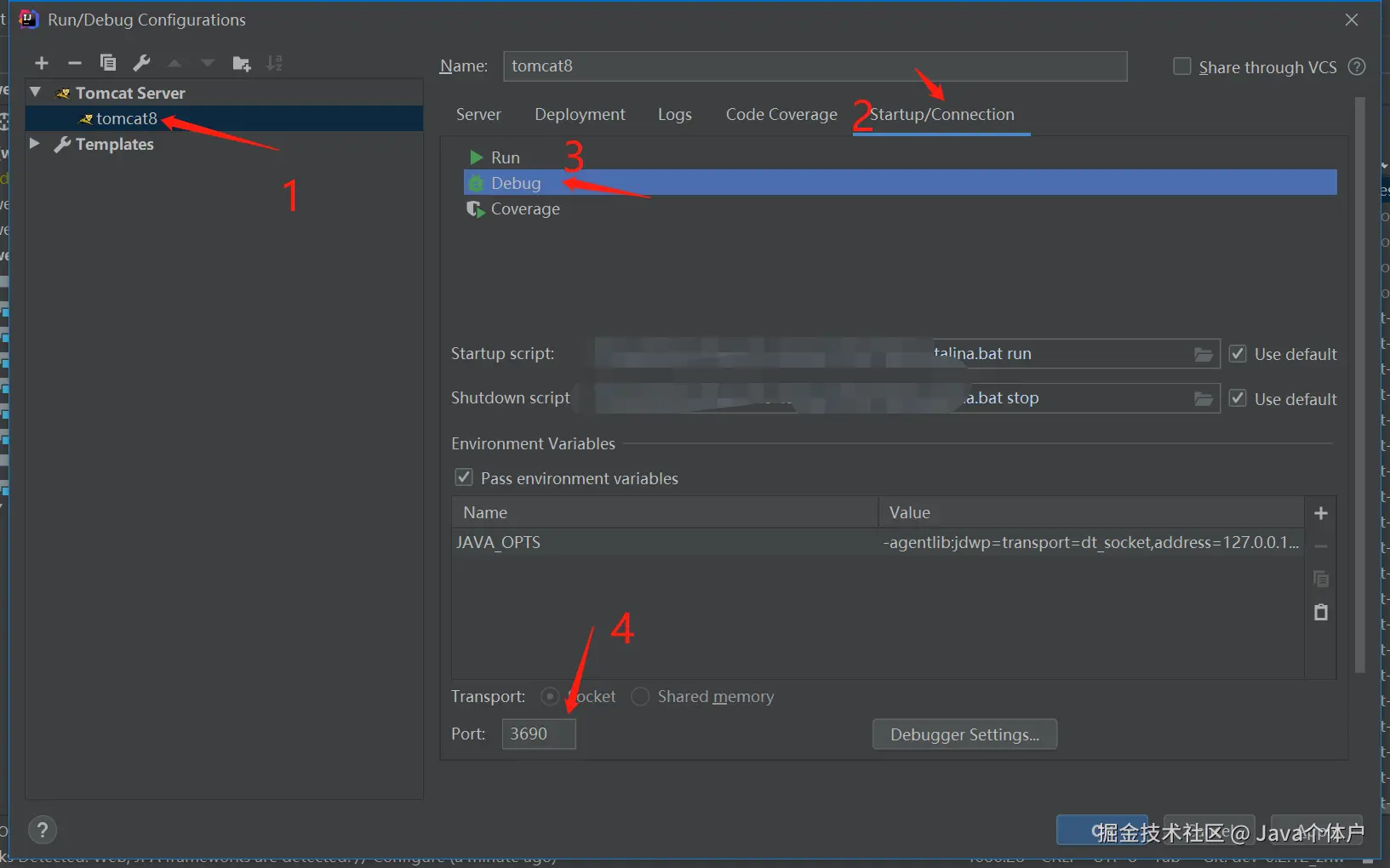Add a new configuration with the plus icon

[x=42, y=63]
